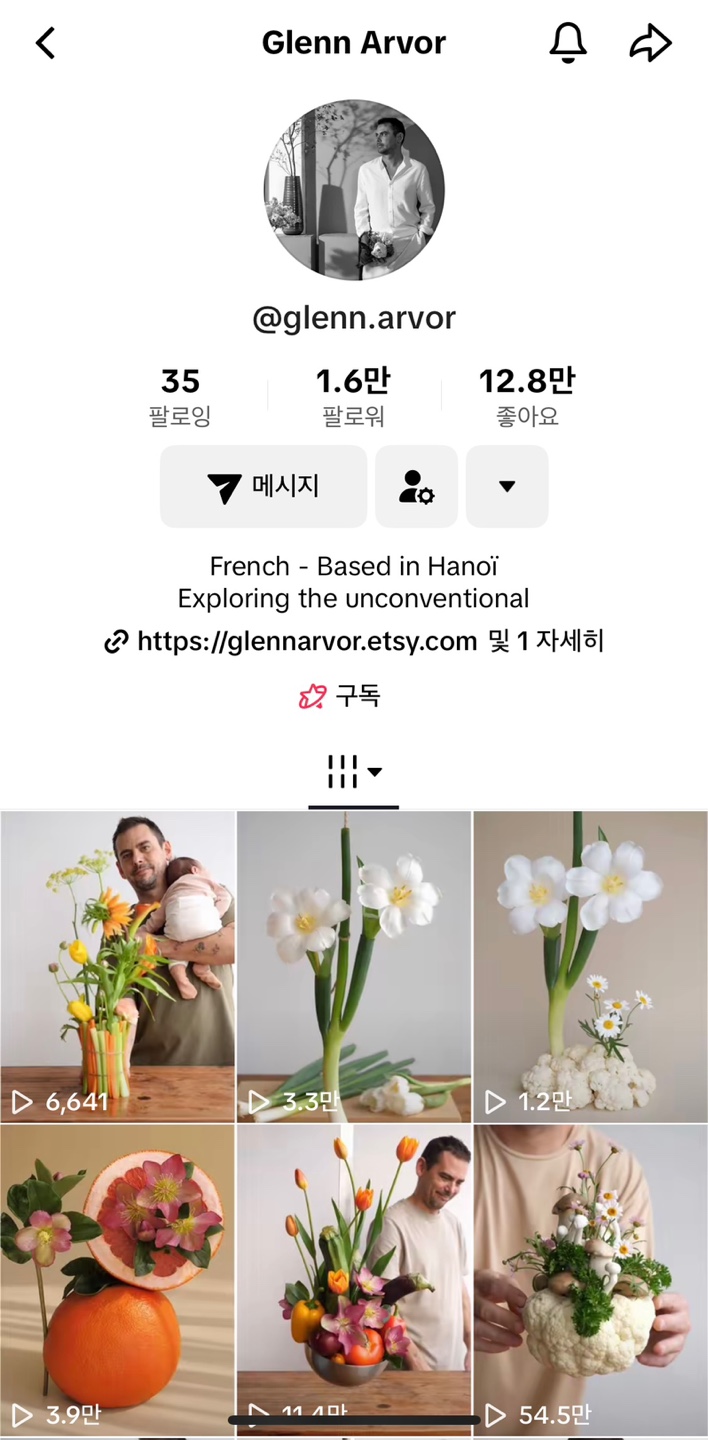Image resolution: width=708 pixels, height=1440 pixels.
Task: Expand the 자세히 more links
Action: click(x=571, y=641)
